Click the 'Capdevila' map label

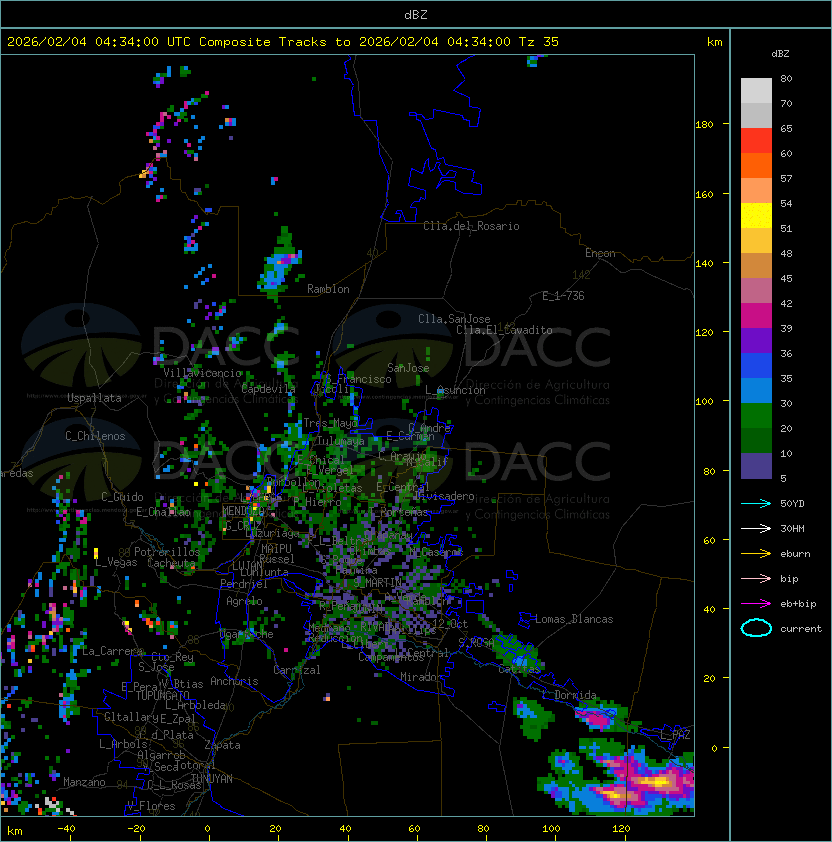269,389
